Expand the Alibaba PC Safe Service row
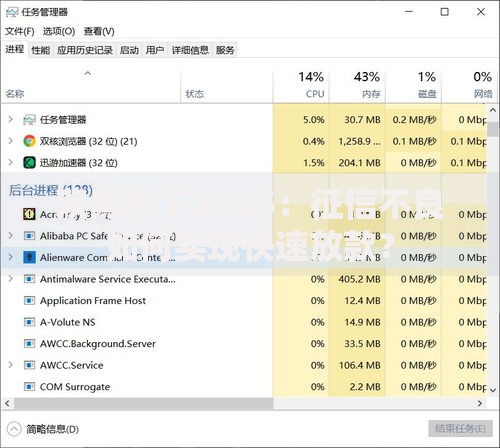The image size is (500, 448). tap(11, 236)
